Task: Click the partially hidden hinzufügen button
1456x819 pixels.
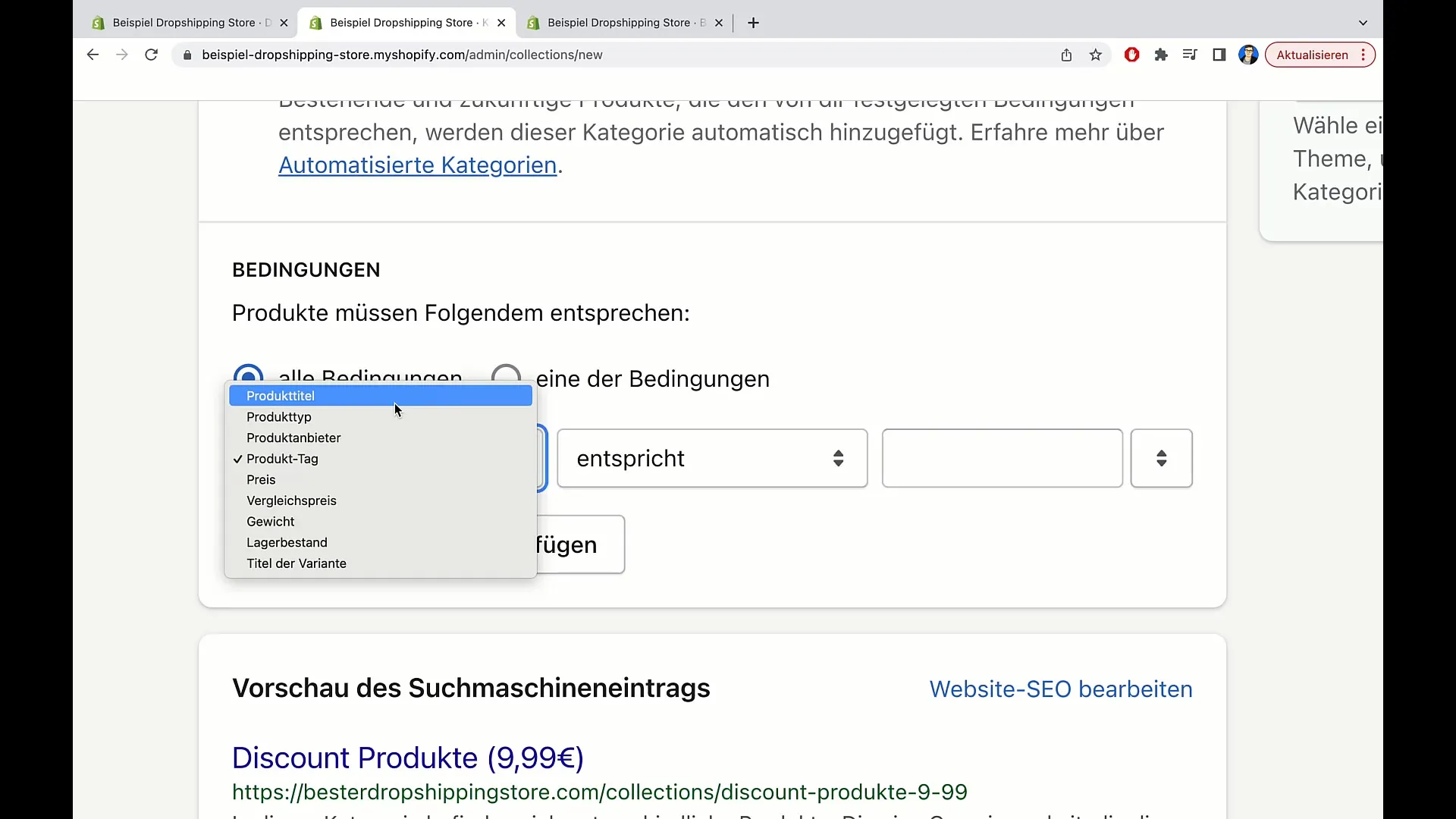Action: 580,544
